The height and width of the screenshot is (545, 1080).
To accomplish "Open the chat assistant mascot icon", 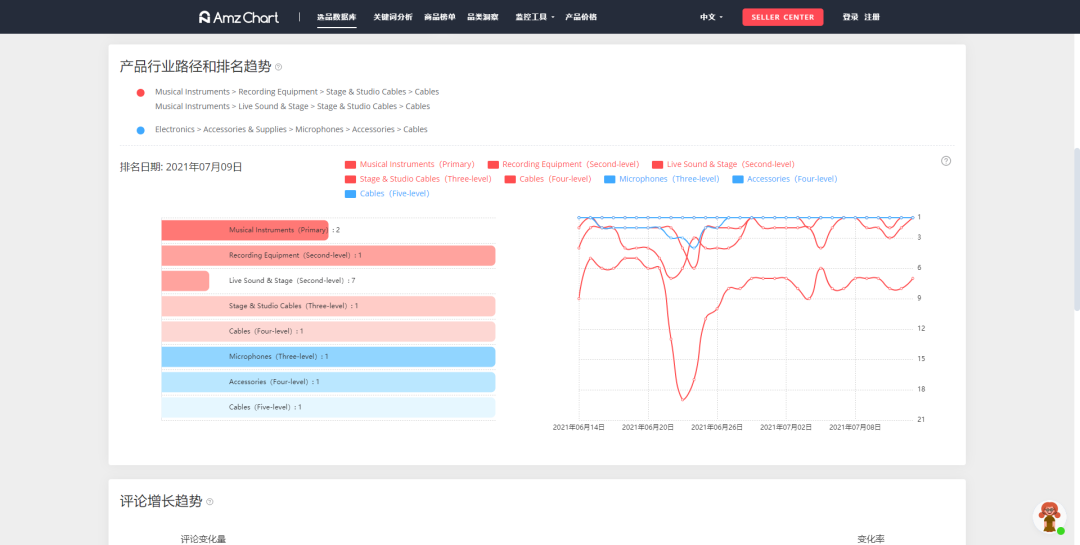I will pyautogui.click(x=1050, y=517).
